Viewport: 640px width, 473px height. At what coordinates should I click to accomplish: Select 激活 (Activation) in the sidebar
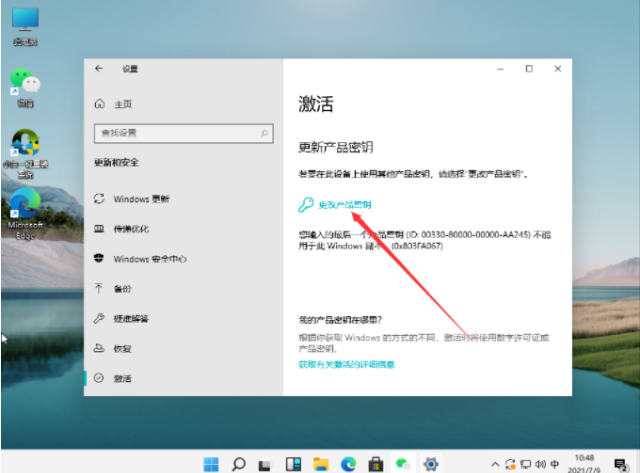click(x=122, y=378)
